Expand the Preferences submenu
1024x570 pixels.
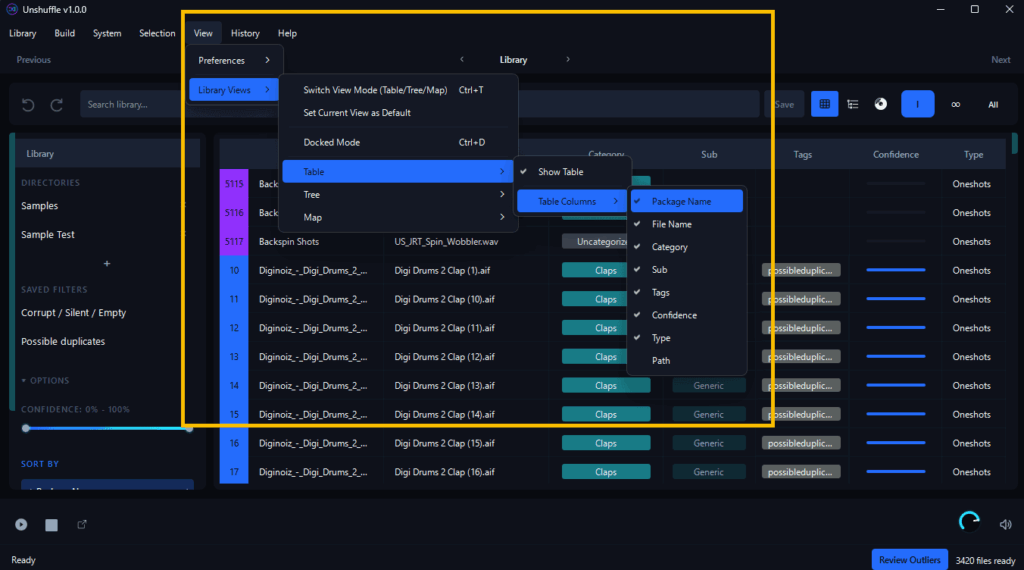(x=234, y=60)
